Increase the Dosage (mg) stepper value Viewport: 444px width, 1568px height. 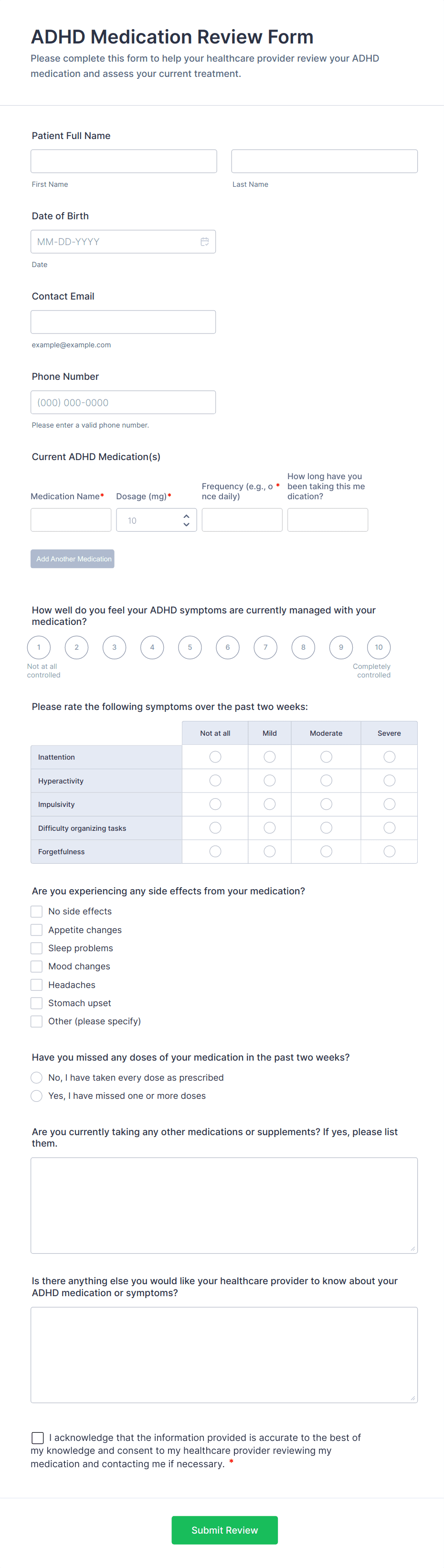click(x=186, y=516)
